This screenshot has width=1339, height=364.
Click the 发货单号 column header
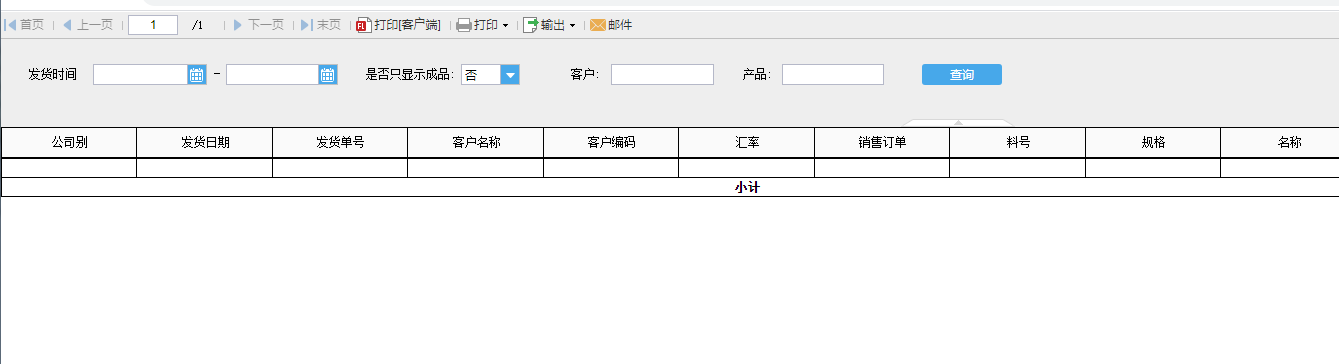340,142
